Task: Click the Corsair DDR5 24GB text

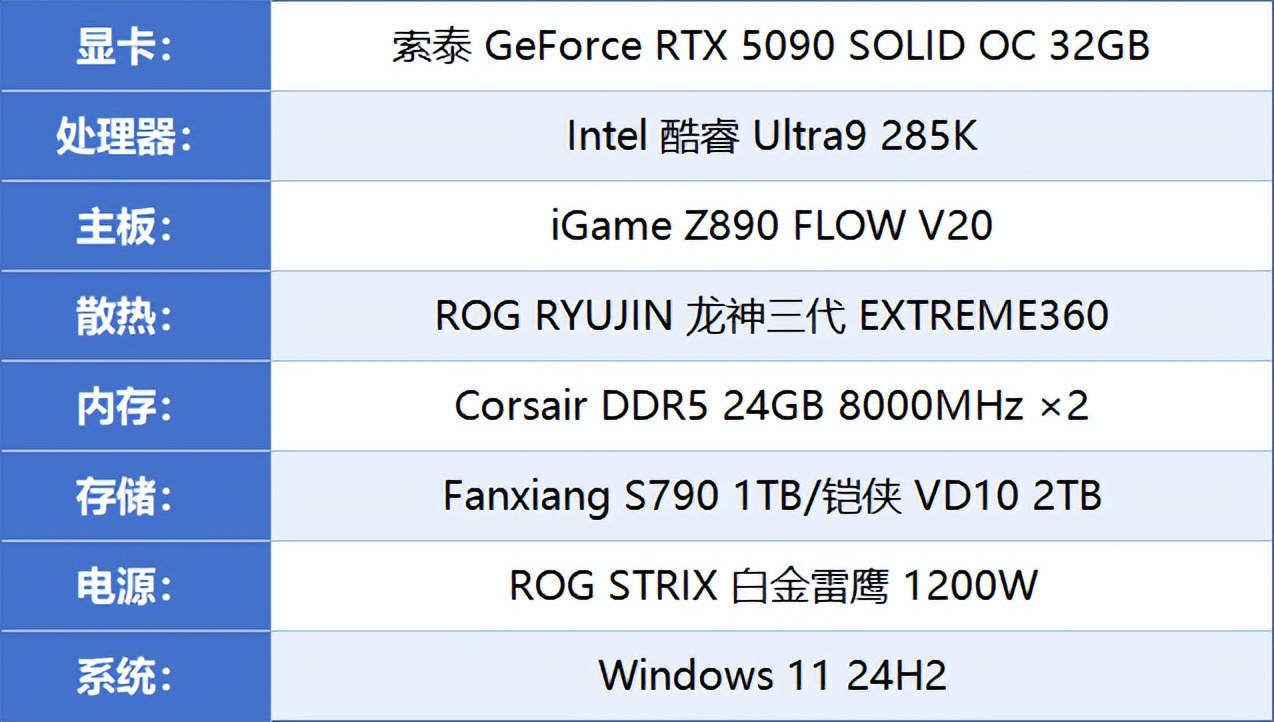Action: point(640,407)
